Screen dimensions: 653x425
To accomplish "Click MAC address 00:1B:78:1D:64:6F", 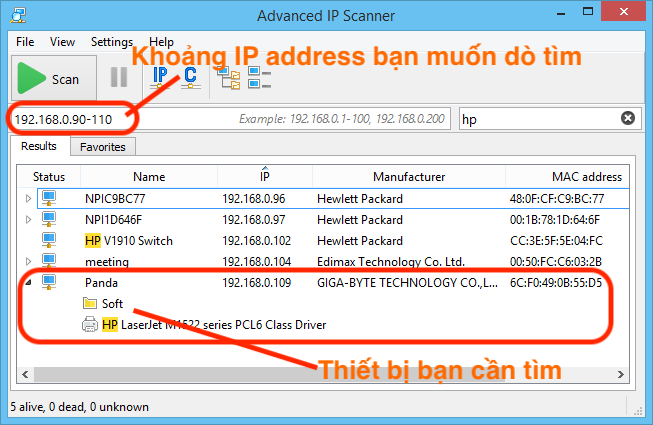I will (555, 219).
